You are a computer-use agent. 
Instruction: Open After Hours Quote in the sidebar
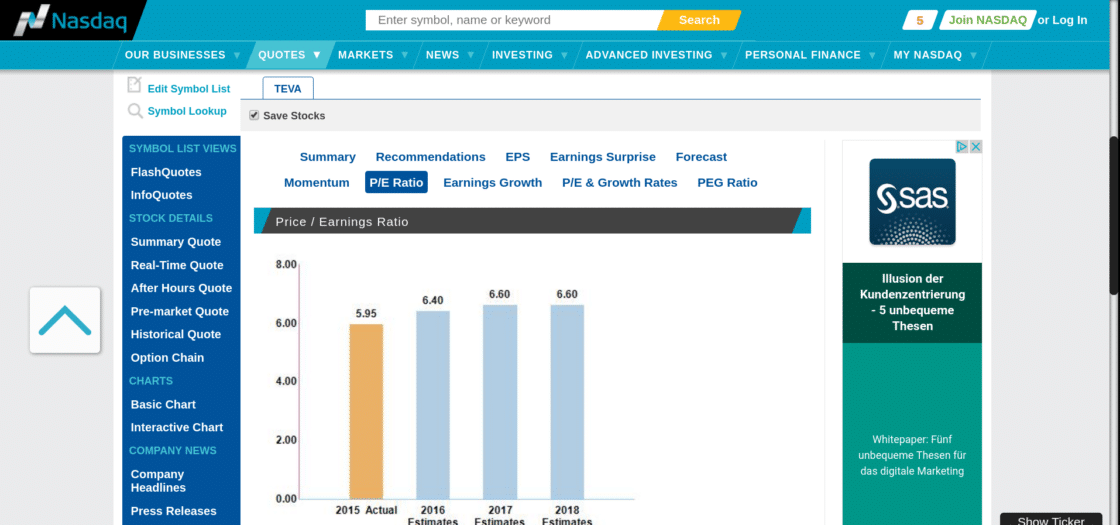click(181, 288)
